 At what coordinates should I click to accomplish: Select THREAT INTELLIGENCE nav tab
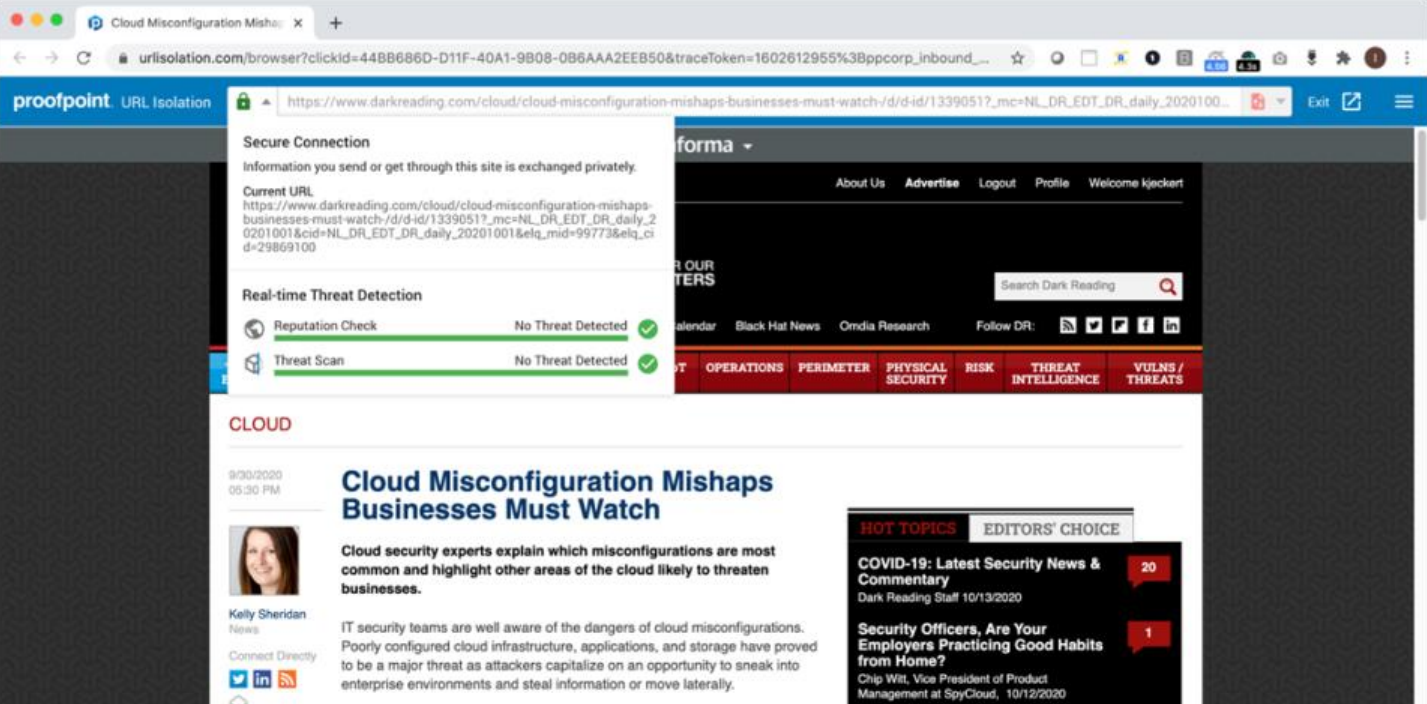pos(1055,372)
